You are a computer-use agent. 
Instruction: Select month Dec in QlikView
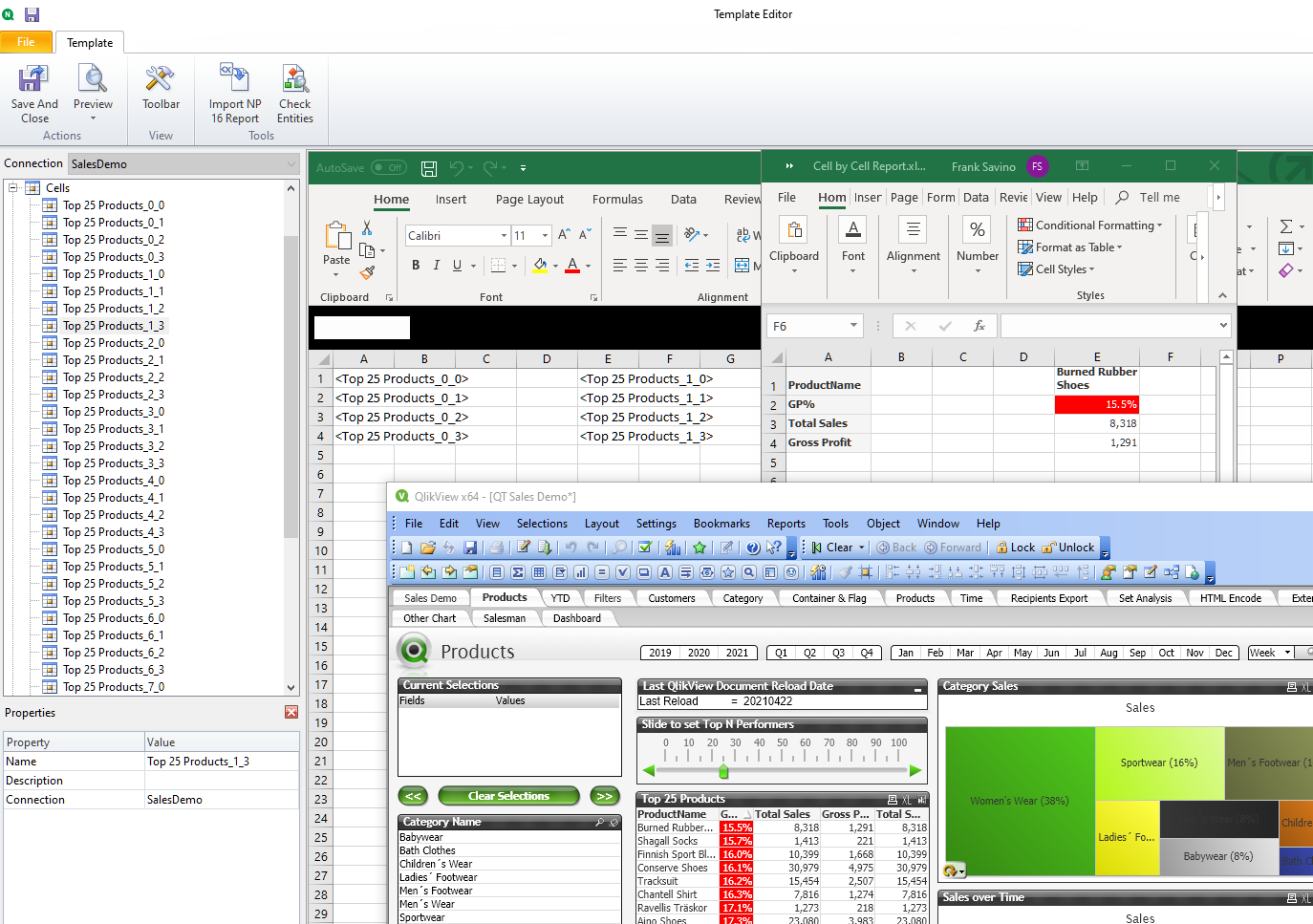click(x=1223, y=653)
